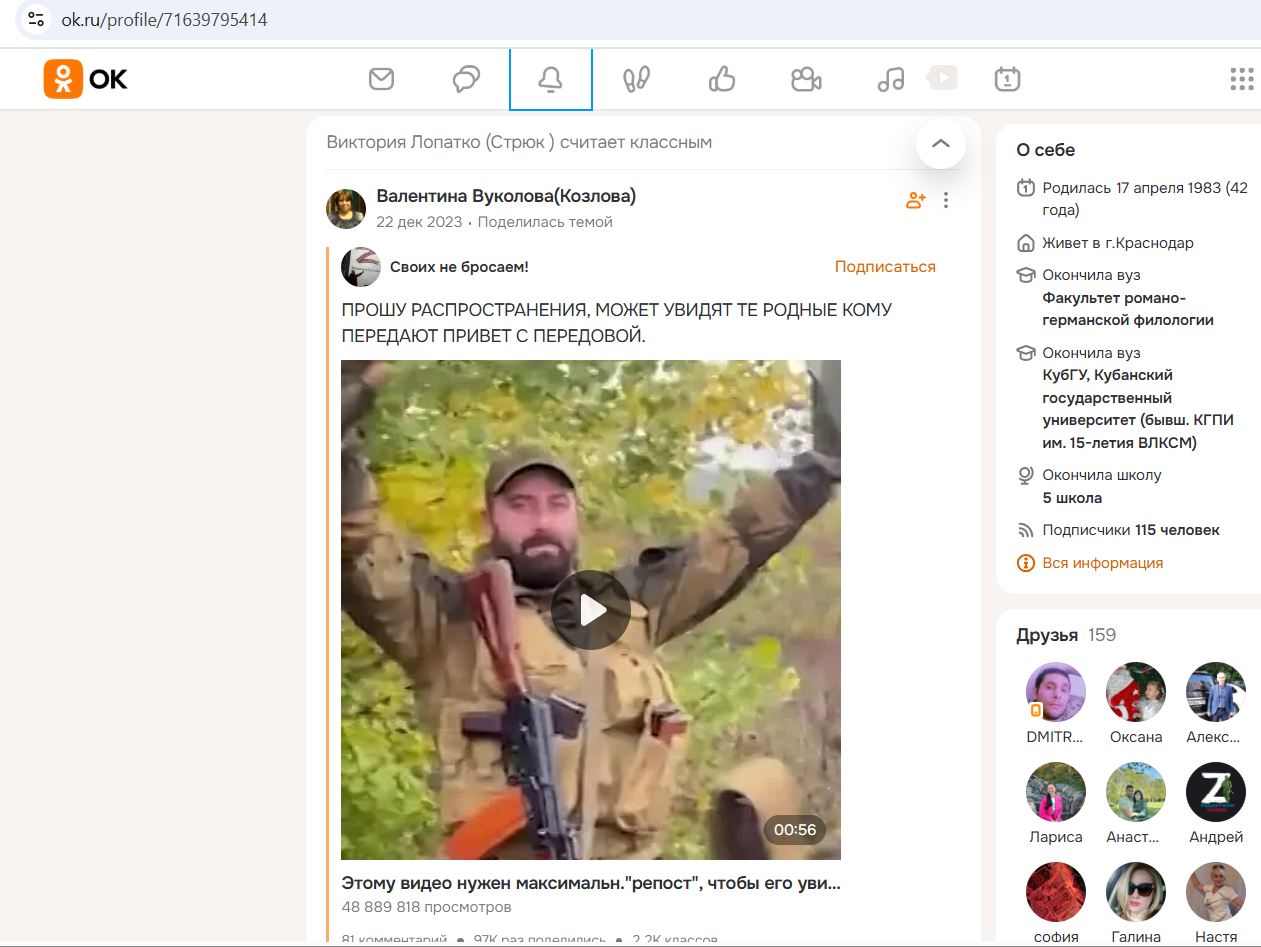Open the messages envelope icon
Screen dimensions: 1261x947
point(381,79)
